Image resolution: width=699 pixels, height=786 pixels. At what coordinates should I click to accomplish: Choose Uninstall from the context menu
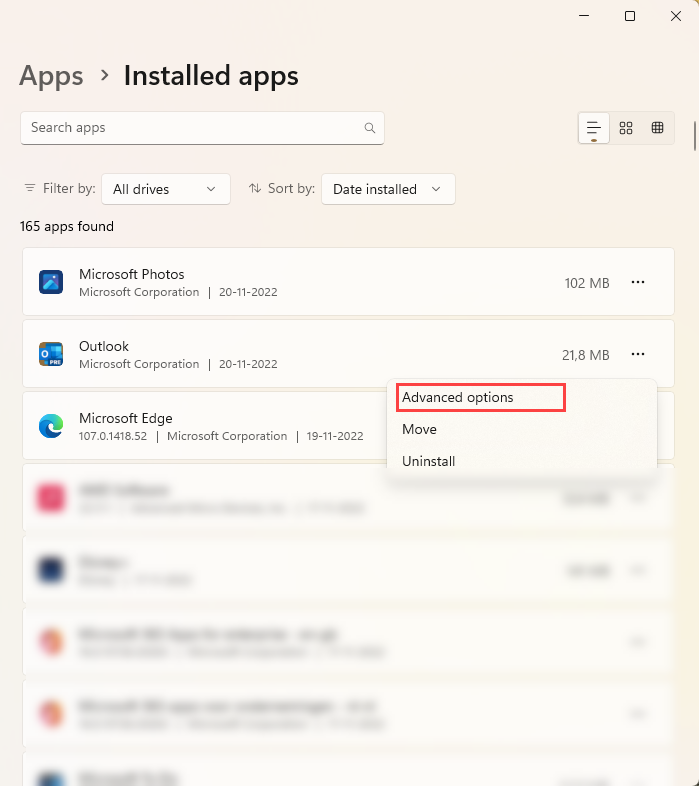[x=429, y=461]
